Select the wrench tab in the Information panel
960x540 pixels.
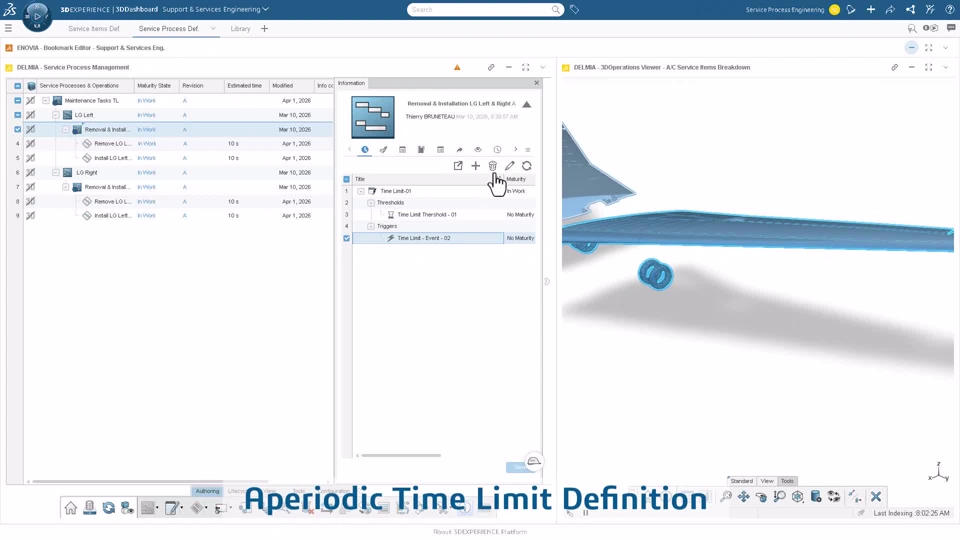point(383,149)
